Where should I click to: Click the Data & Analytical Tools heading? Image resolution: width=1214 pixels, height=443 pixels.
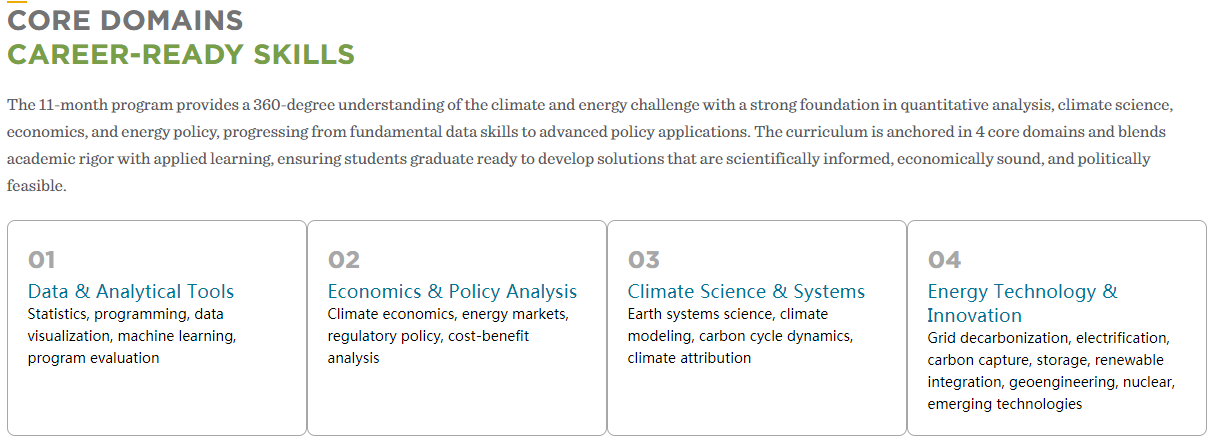131,292
